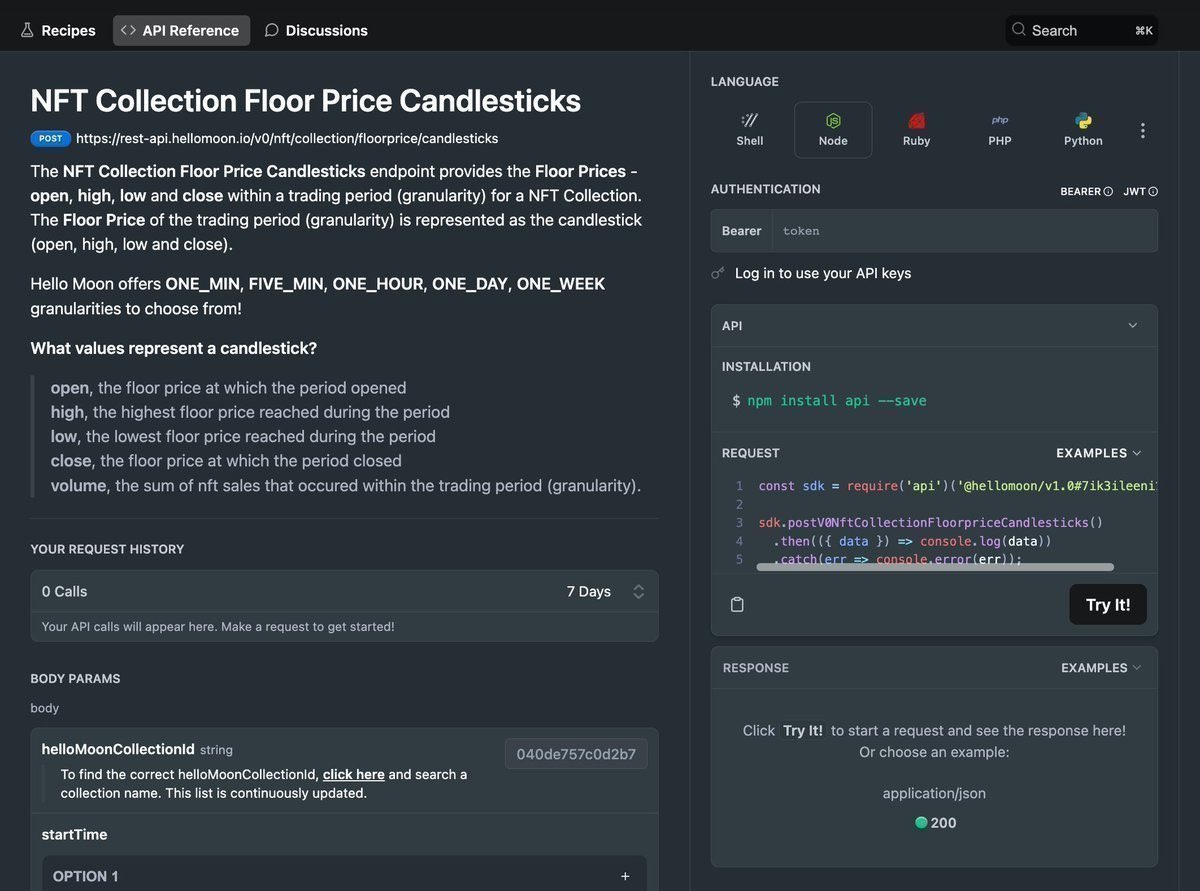Open the Request Examples dropdown
The image size is (1200, 891).
[1098, 453]
